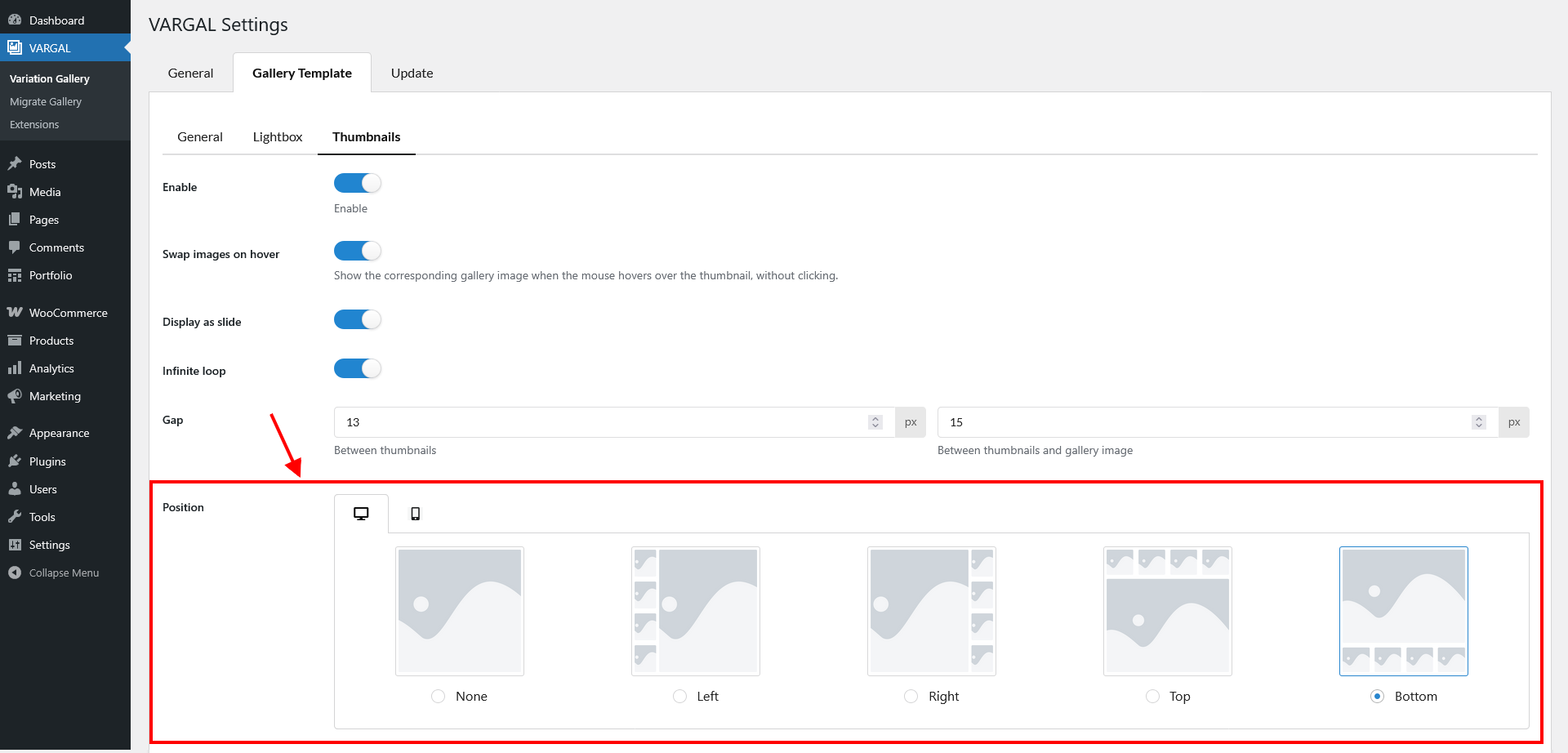The width and height of the screenshot is (1568, 753).
Task: Choose the None layout thumbnail
Action: coord(460,611)
